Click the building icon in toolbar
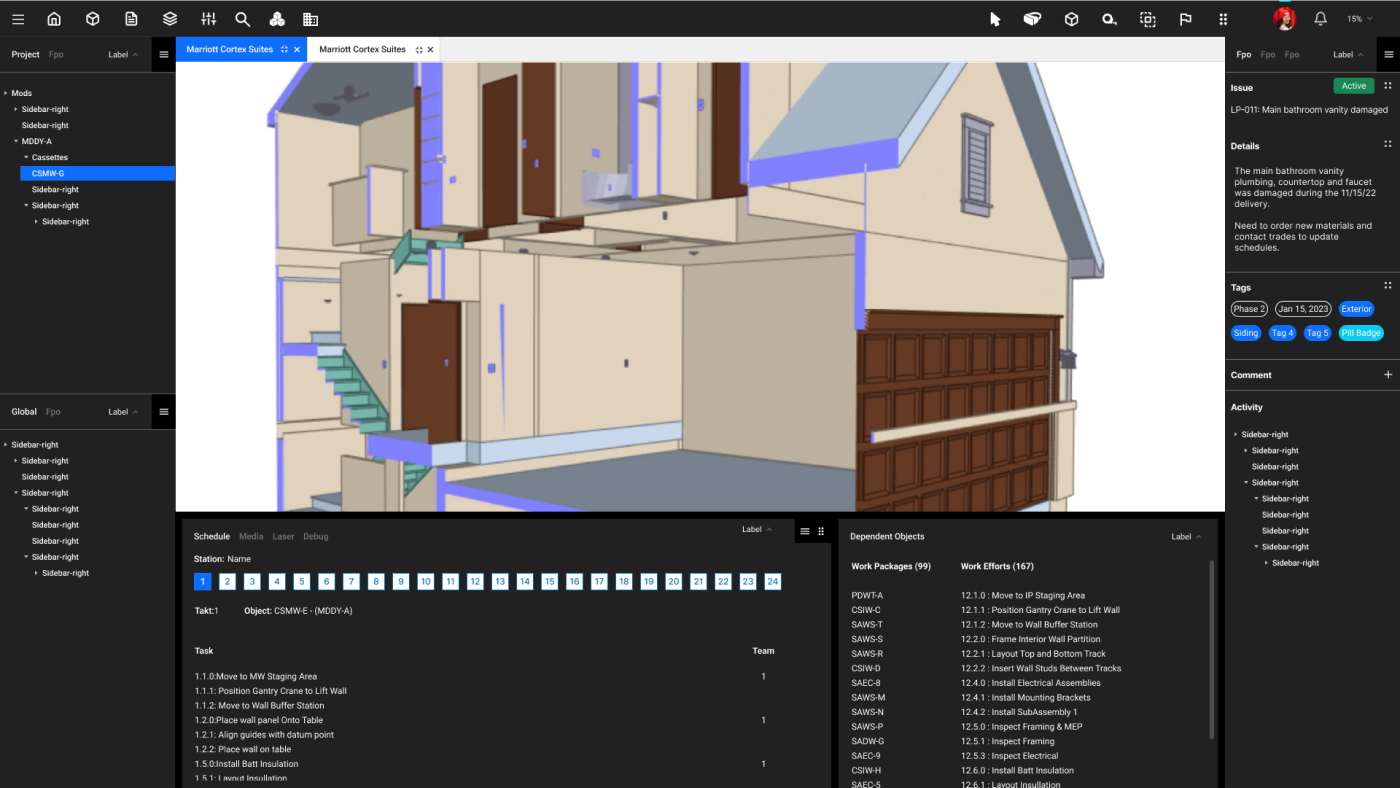This screenshot has height=788, width=1400. (310, 19)
